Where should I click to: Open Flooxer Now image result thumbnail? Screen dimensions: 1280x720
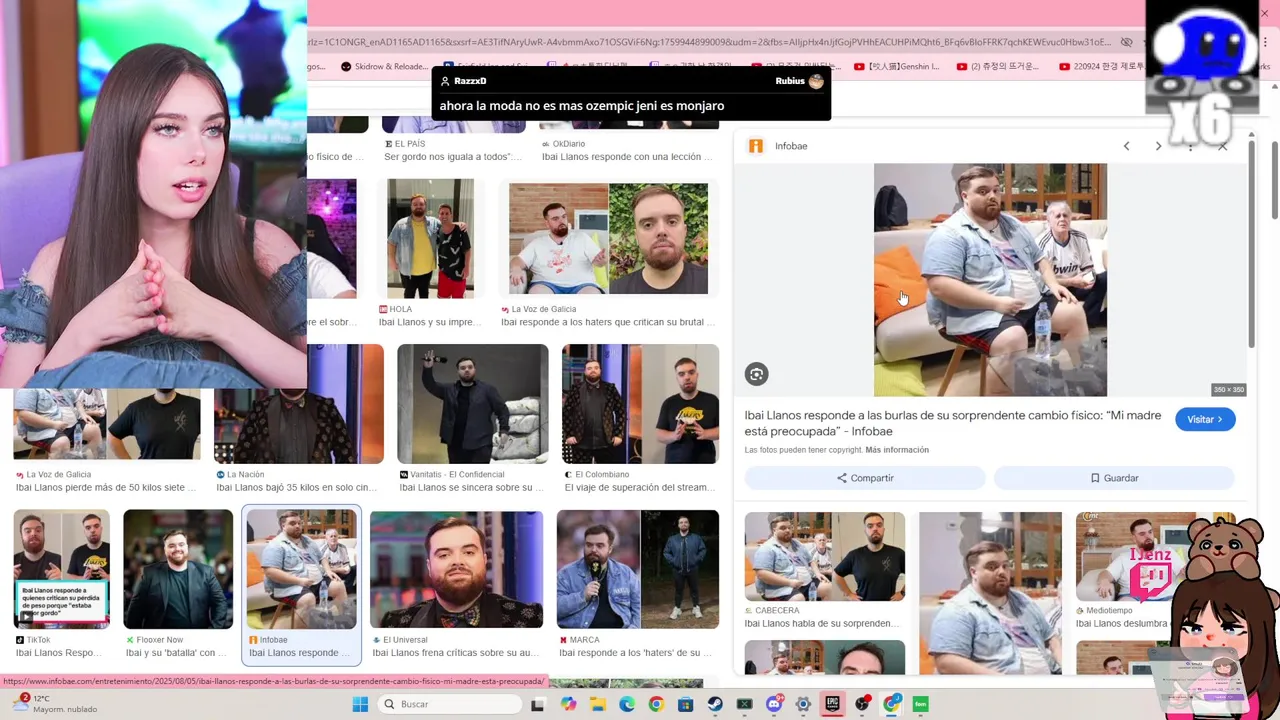pos(178,569)
